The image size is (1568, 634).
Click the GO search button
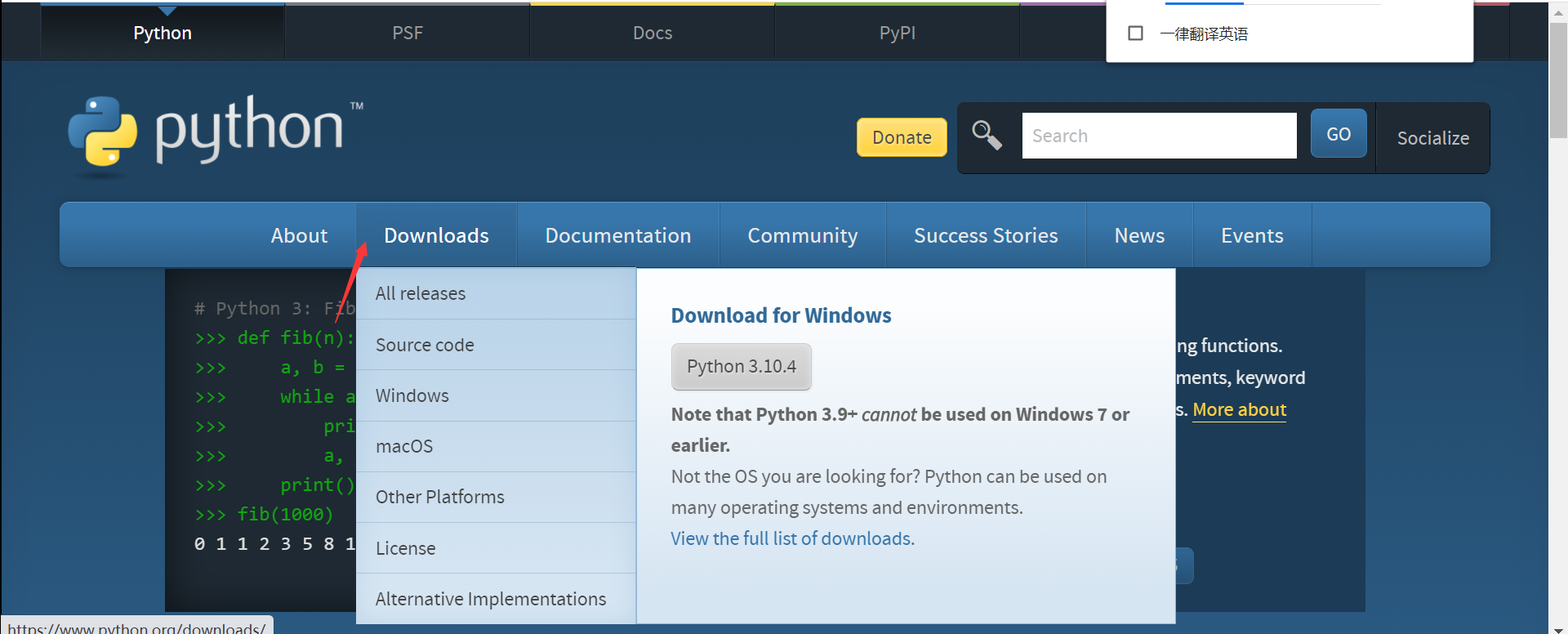1339,134
